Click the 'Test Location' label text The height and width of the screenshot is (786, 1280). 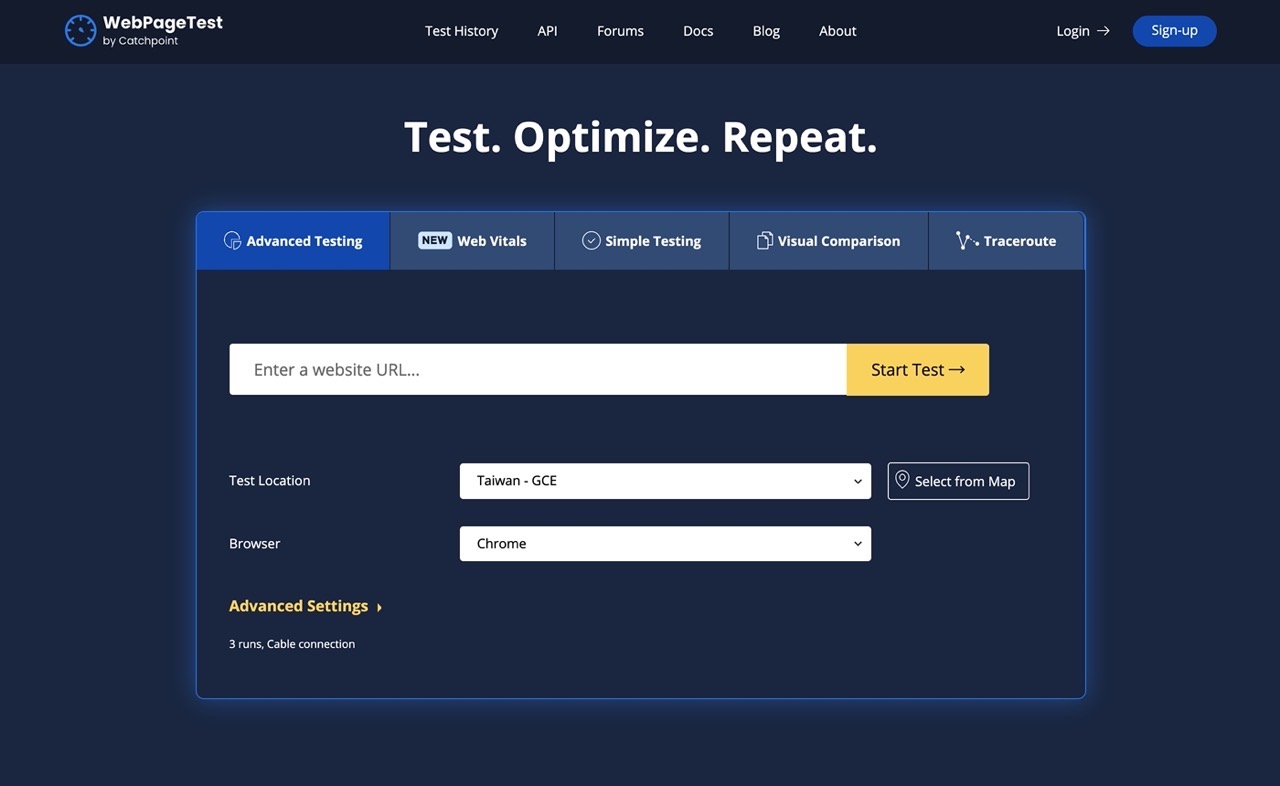click(x=270, y=481)
